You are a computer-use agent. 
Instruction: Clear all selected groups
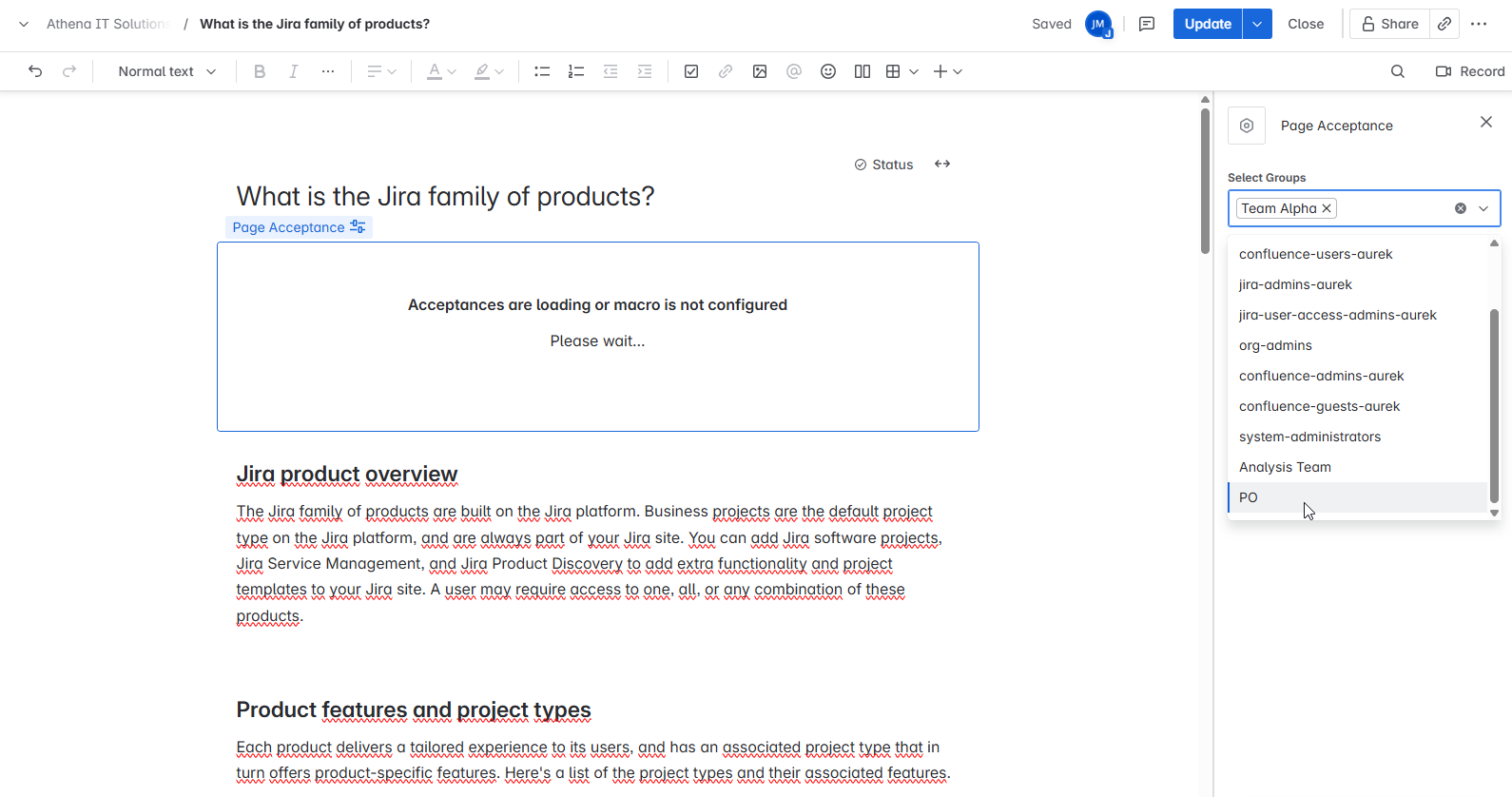(1461, 208)
